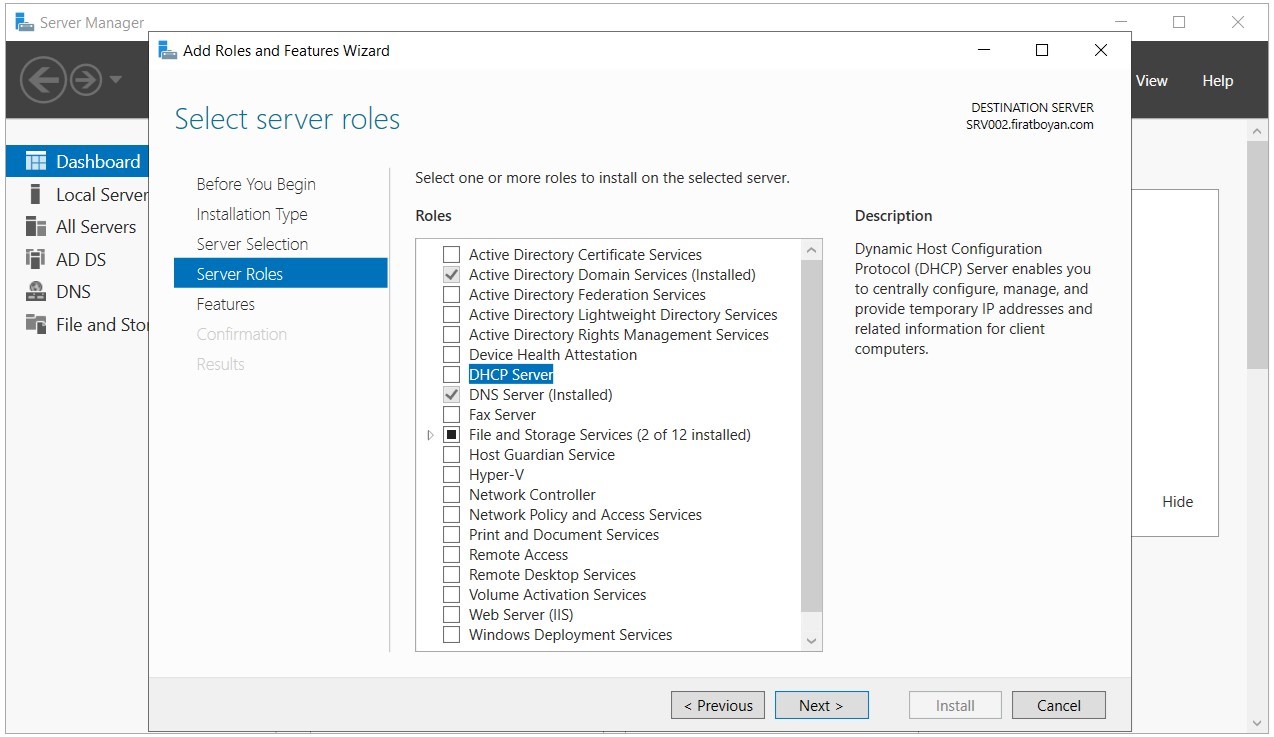The image size is (1274, 737).
Task: Click Server Manager window scrollbar thumb
Action: pos(1258,255)
